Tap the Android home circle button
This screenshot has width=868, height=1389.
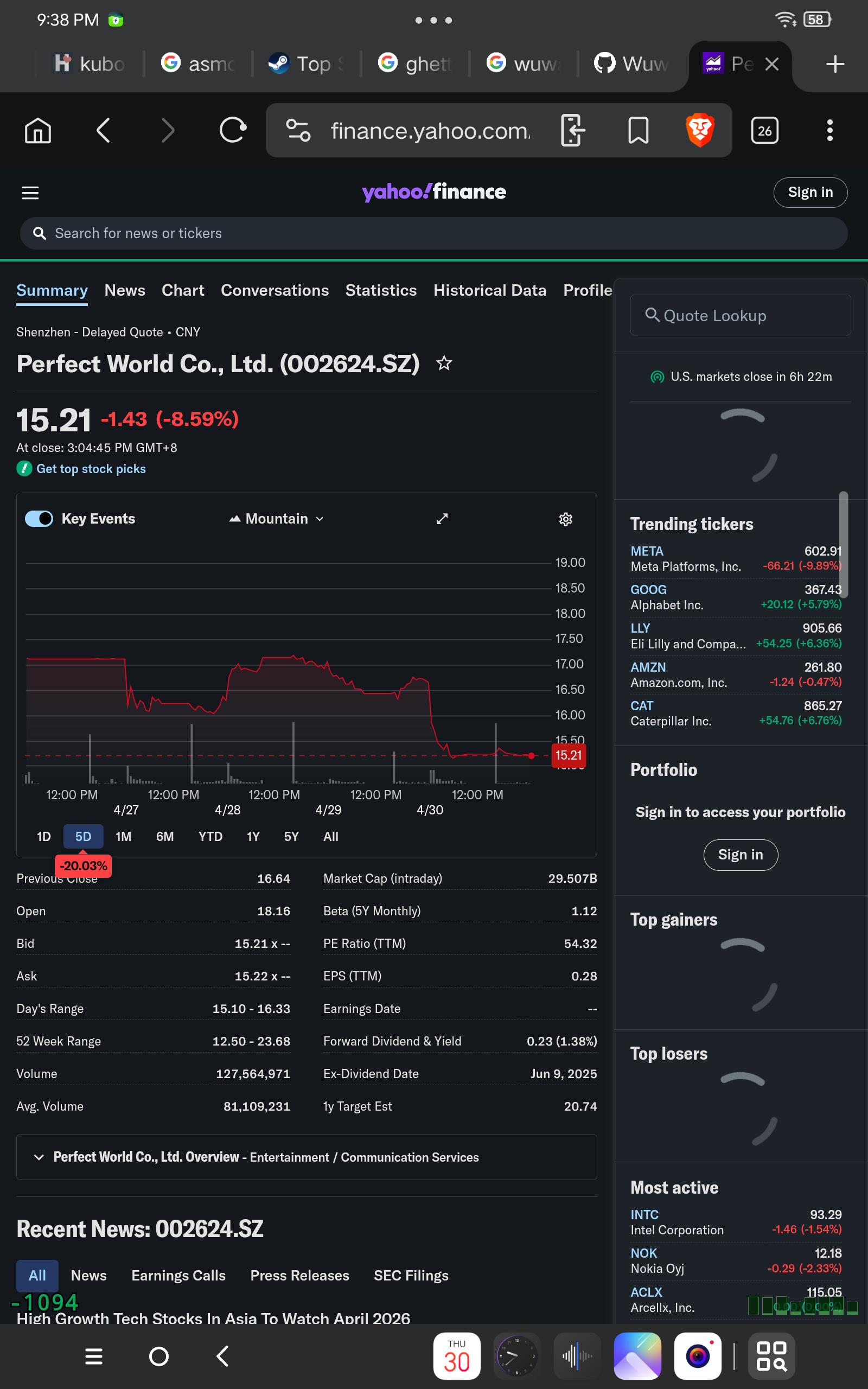point(158,1356)
